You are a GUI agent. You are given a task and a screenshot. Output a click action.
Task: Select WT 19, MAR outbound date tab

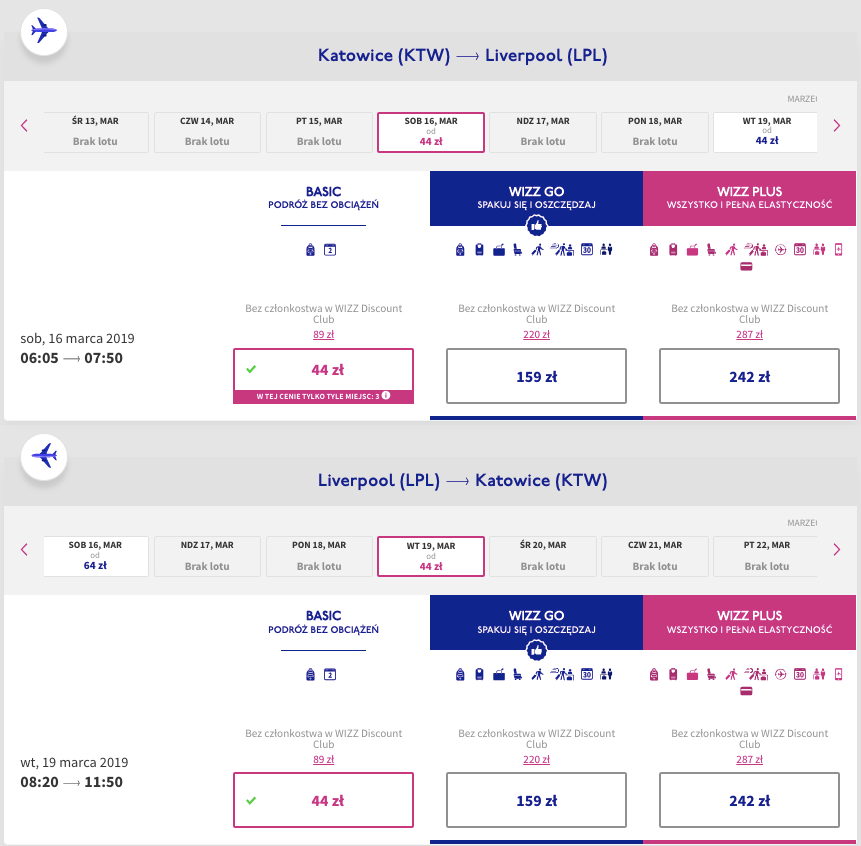coord(766,132)
